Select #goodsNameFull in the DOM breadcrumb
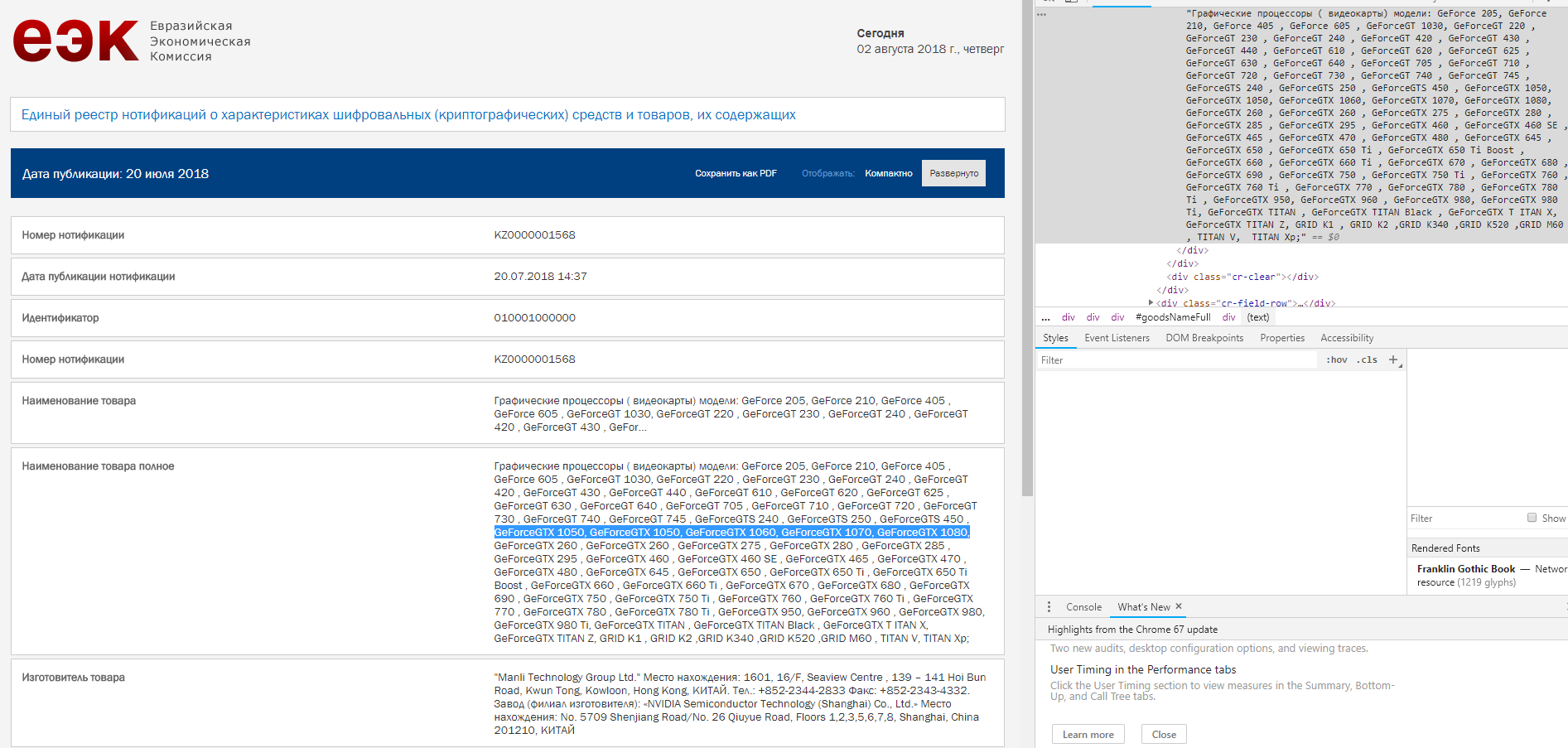This screenshot has width=1568, height=748. [x=1172, y=317]
